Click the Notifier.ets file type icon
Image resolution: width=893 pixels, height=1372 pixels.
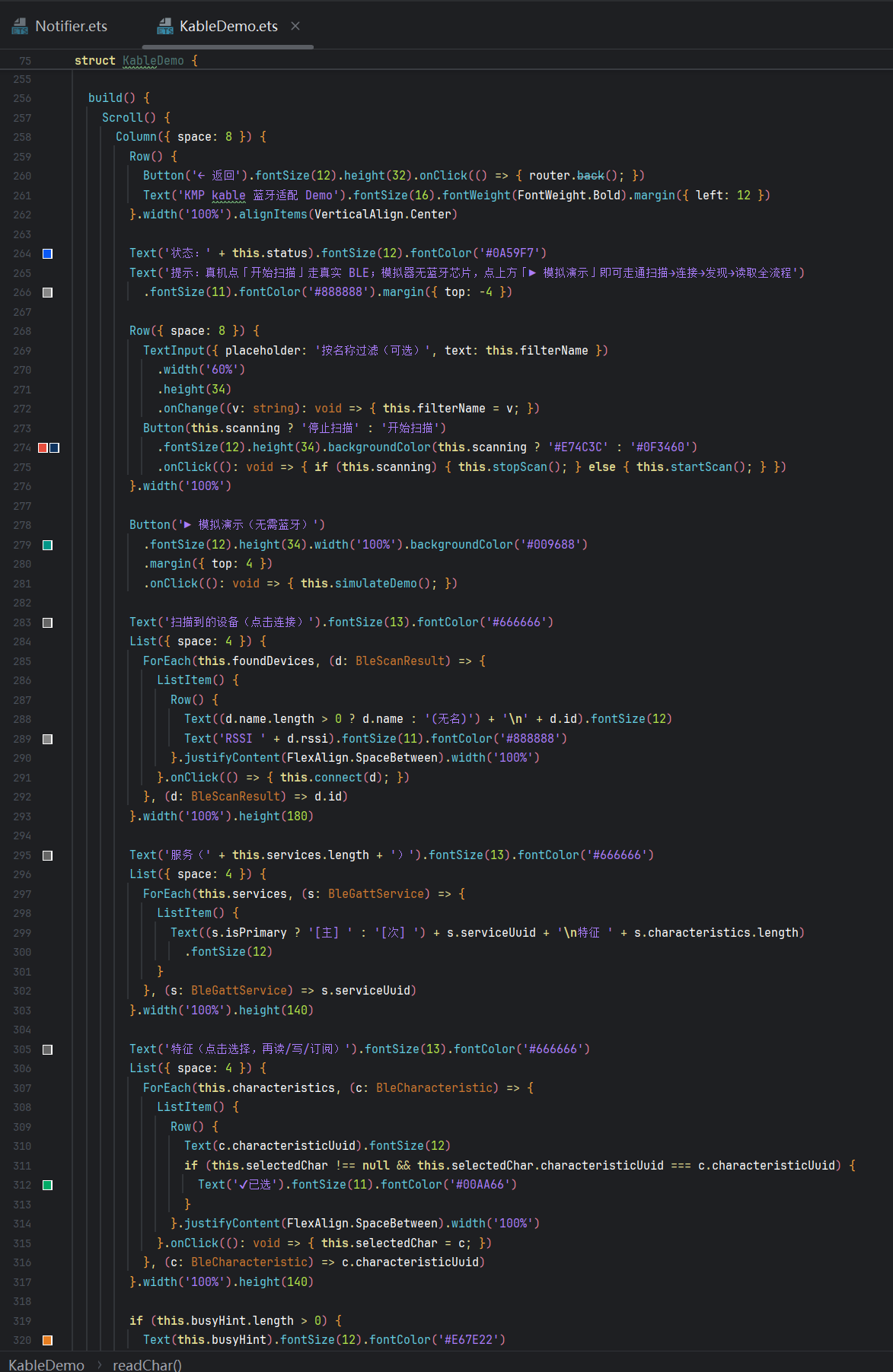coord(20,27)
